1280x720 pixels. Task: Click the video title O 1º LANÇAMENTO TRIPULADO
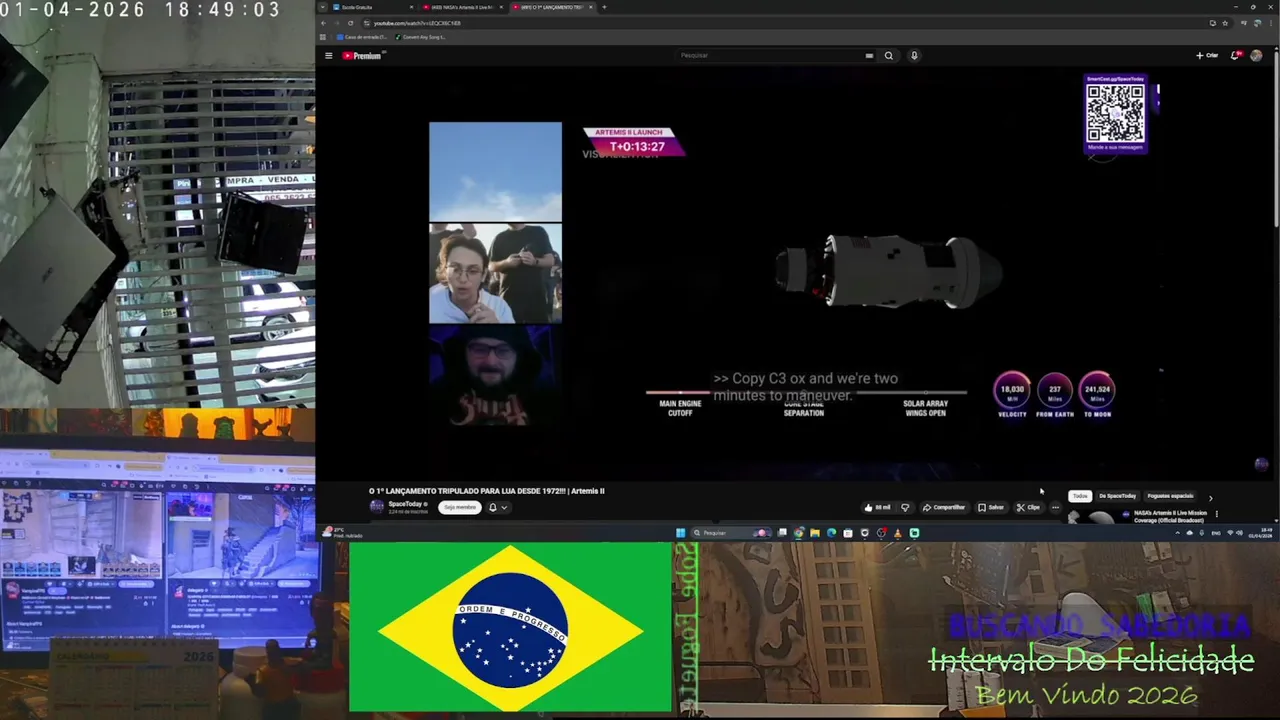click(x=486, y=491)
